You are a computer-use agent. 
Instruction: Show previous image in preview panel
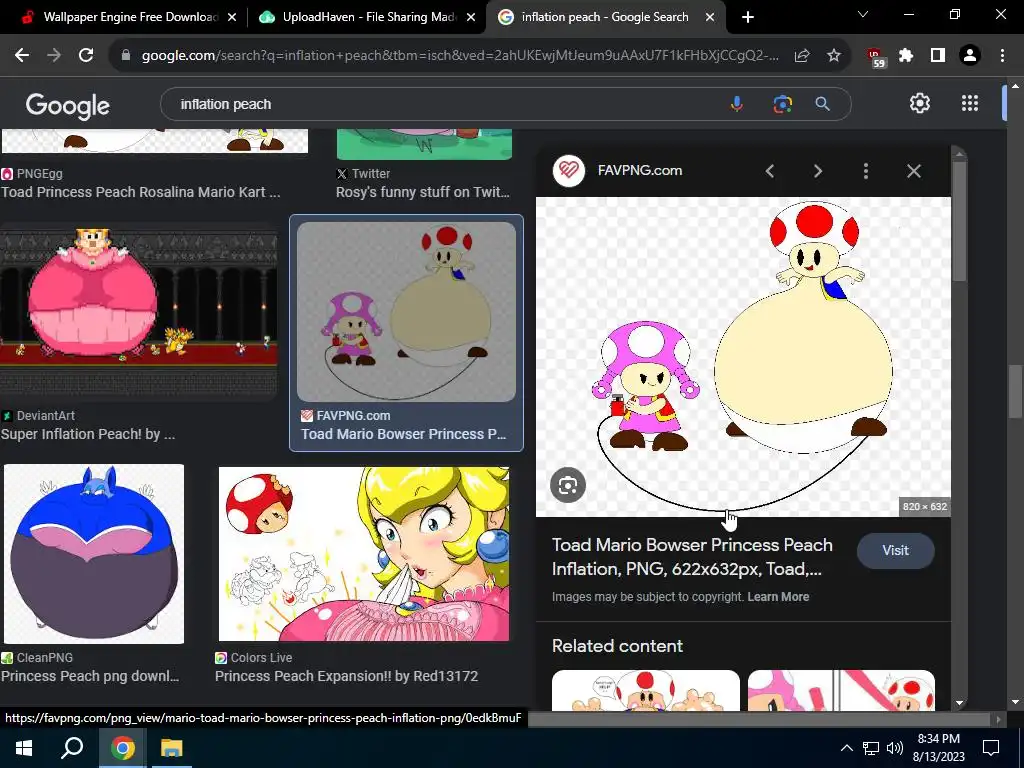[770, 171]
